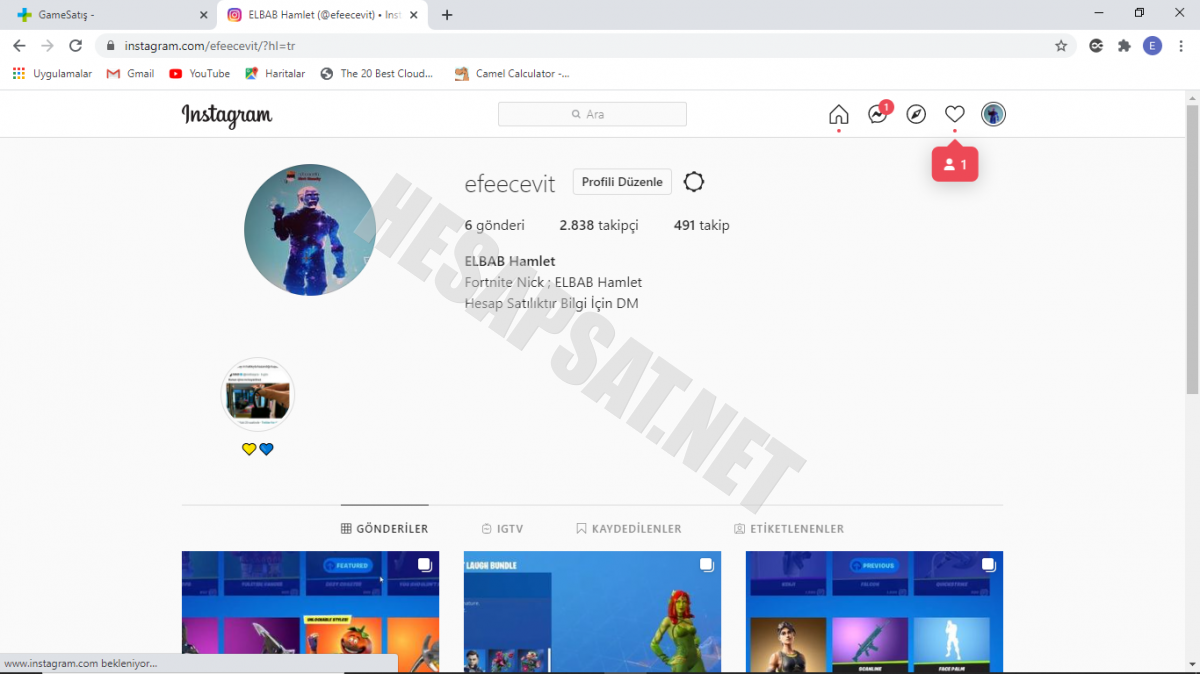Open Chrome three-dot menu

click(1181, 46)
